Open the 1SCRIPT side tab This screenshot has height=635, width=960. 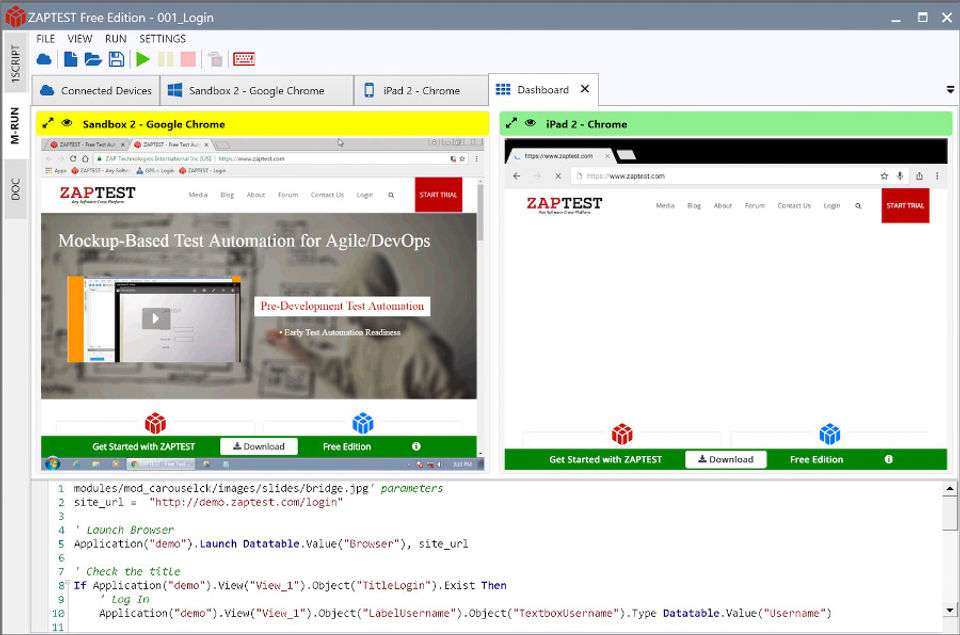(x=15, y=64)
